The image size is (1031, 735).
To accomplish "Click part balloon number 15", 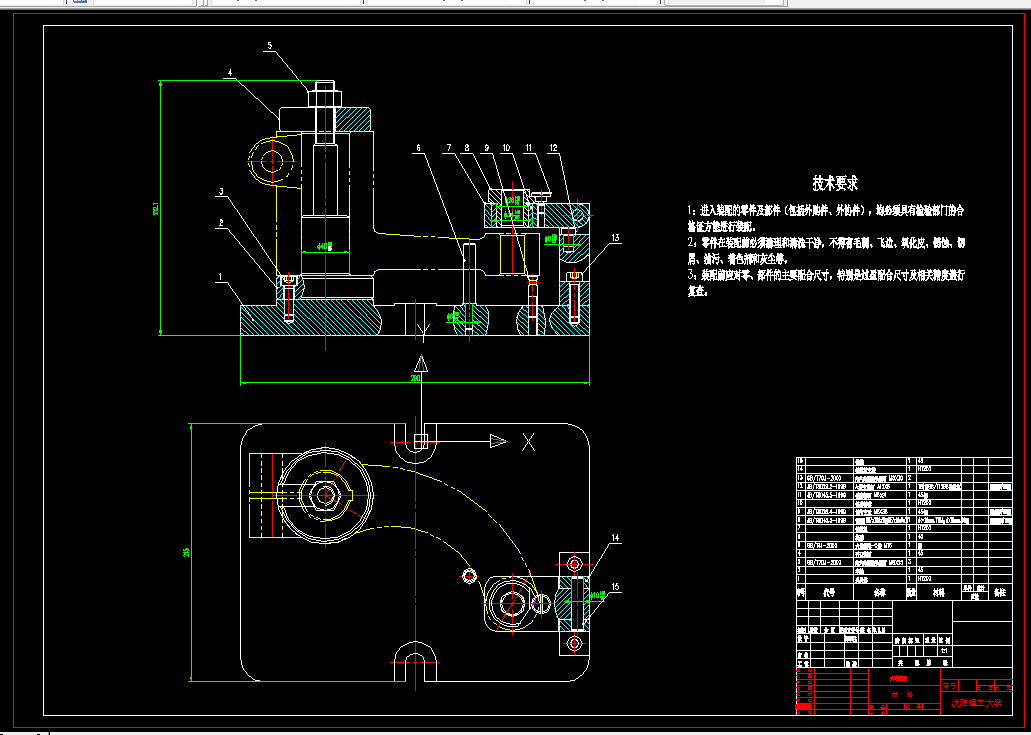I will click(x=615, y=587).
